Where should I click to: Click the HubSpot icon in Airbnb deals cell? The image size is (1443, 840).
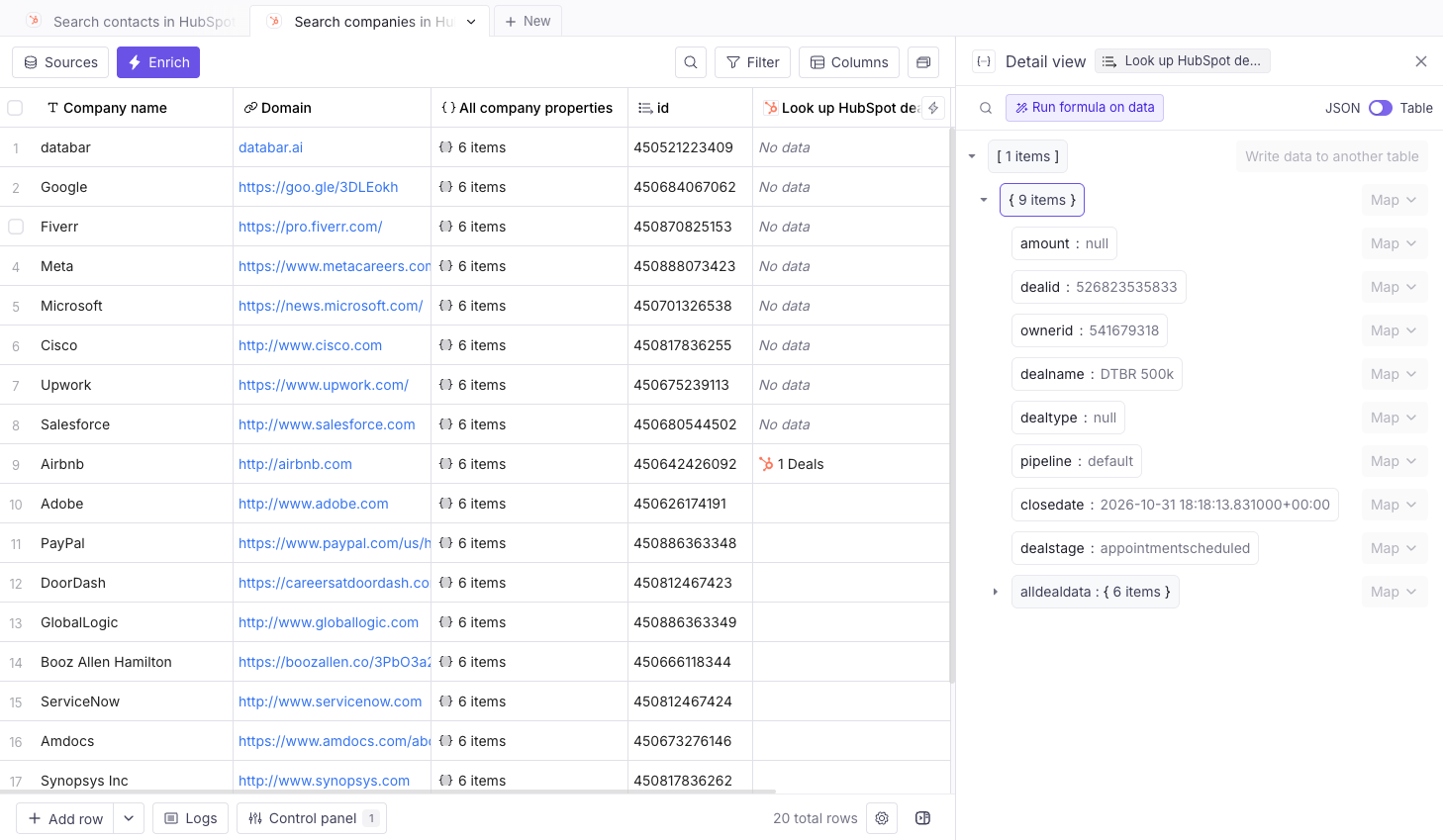click(x=766, y=464)
